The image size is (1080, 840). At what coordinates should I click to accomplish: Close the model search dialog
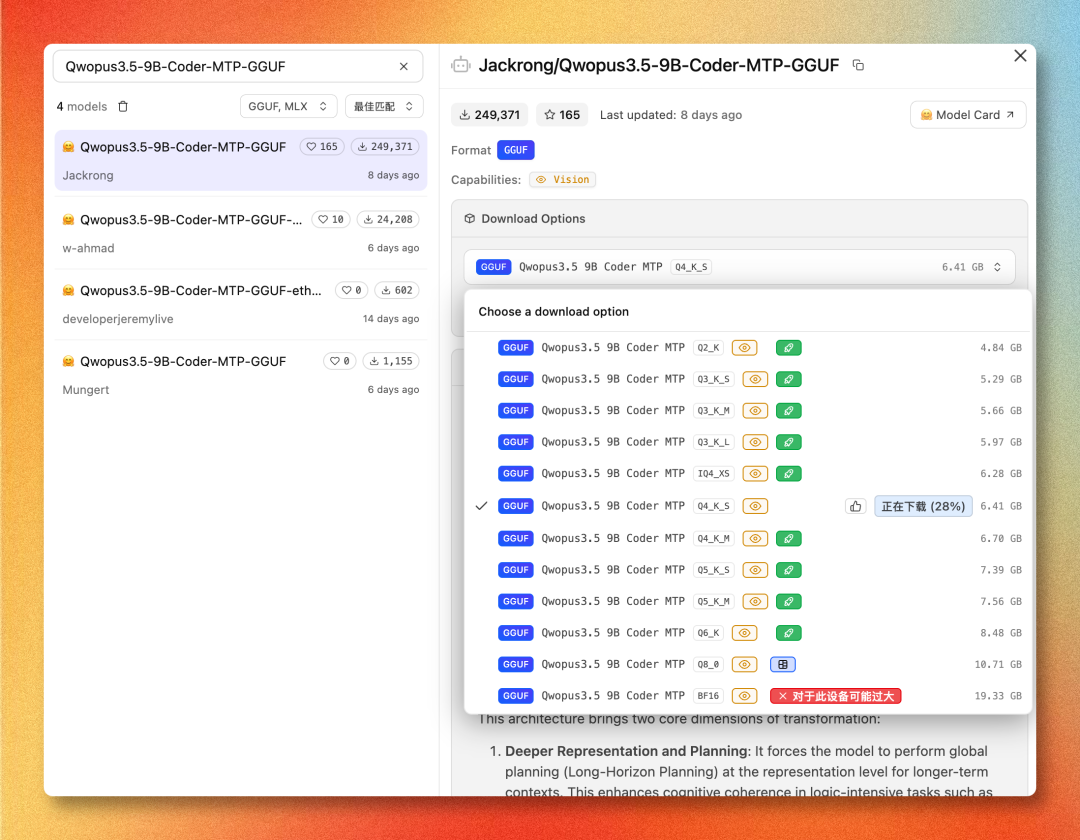tap(1020, 56)
